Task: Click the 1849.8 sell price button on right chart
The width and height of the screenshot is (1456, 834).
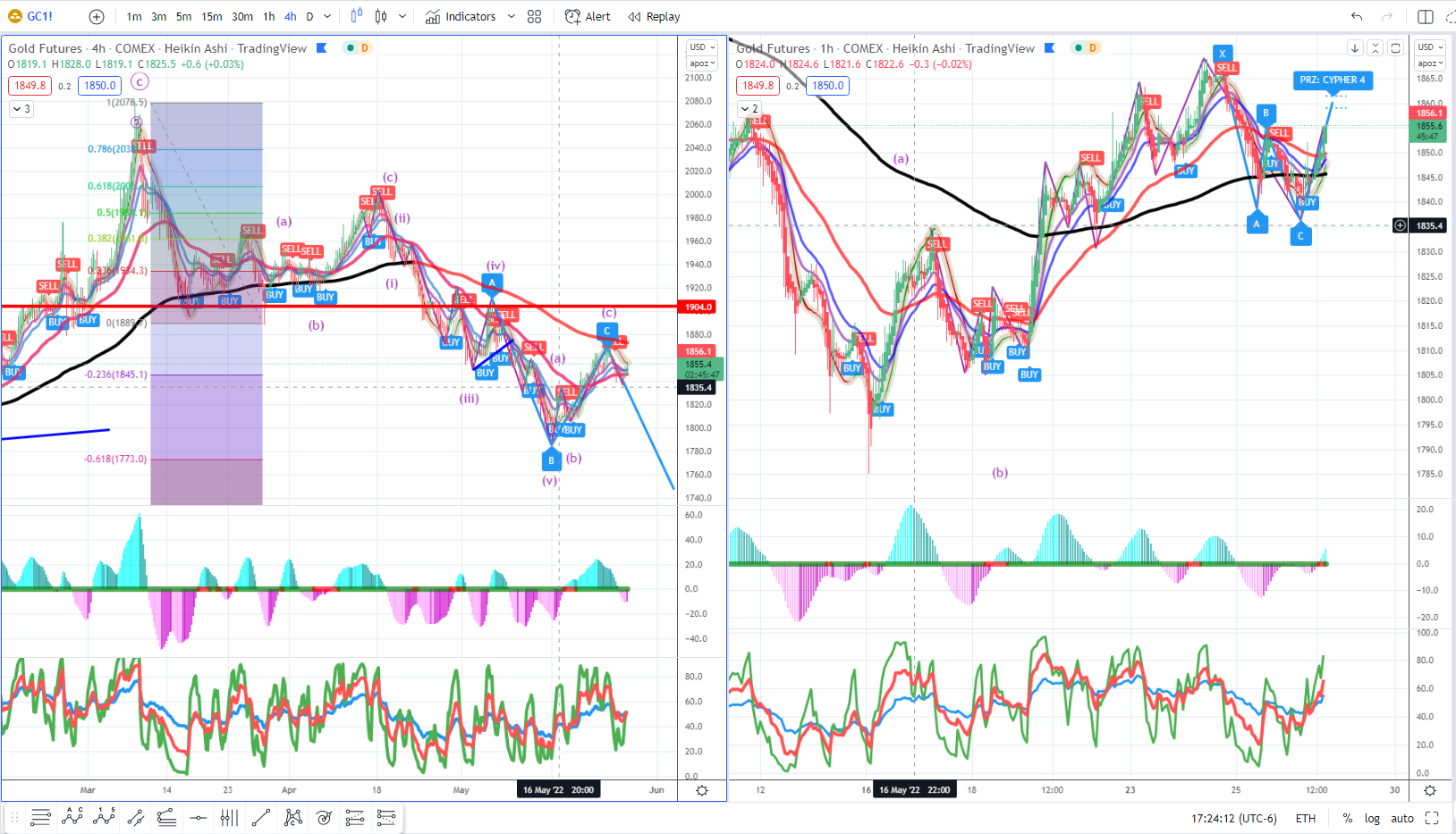Action: coord(758,86)
